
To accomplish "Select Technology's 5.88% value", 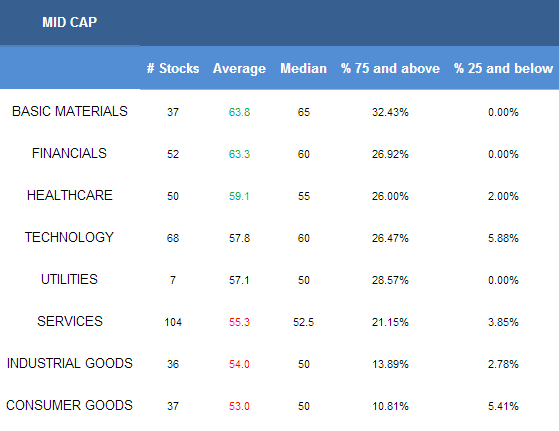I will point(503,238).
